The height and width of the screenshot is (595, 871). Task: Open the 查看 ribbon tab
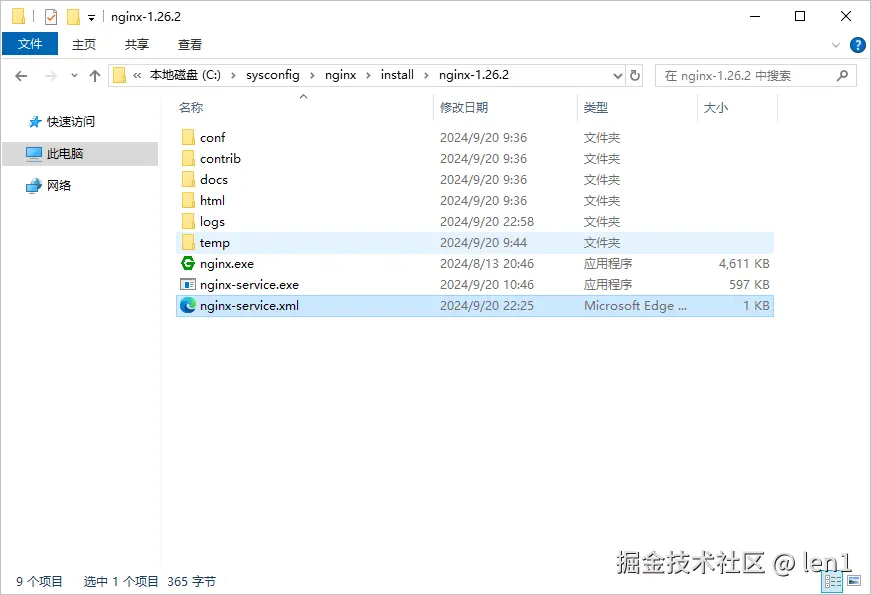tap(189, 44)
